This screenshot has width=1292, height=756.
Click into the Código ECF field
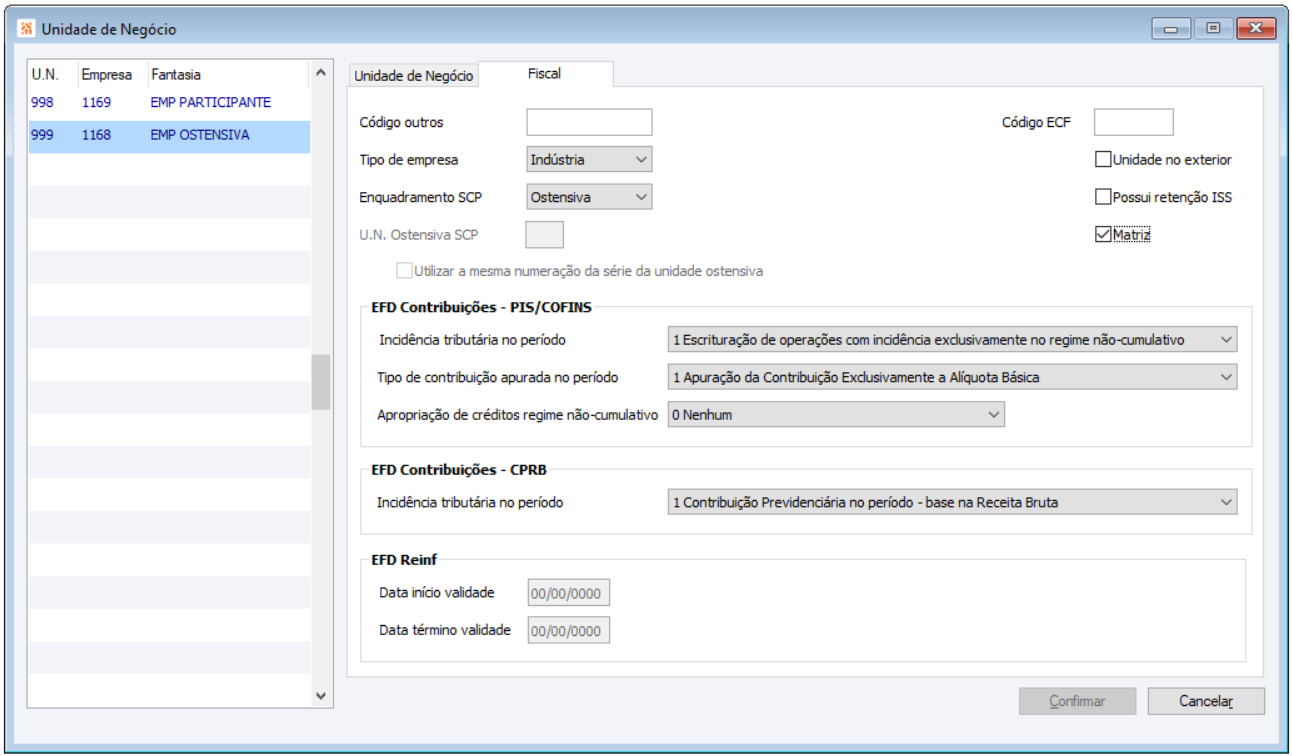[x=1133, y=122]
